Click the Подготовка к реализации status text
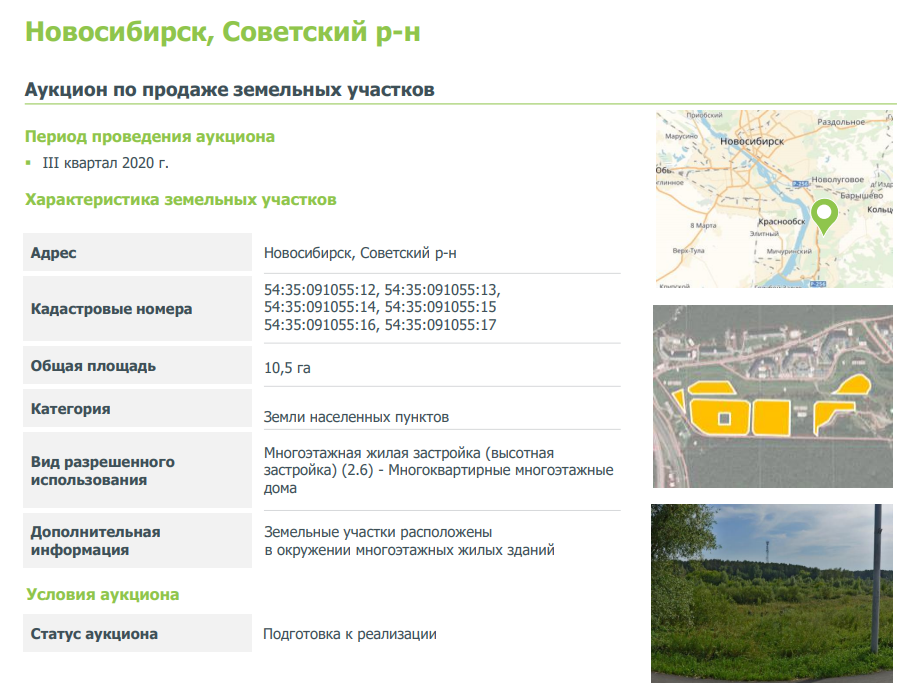 coord(349,634)
